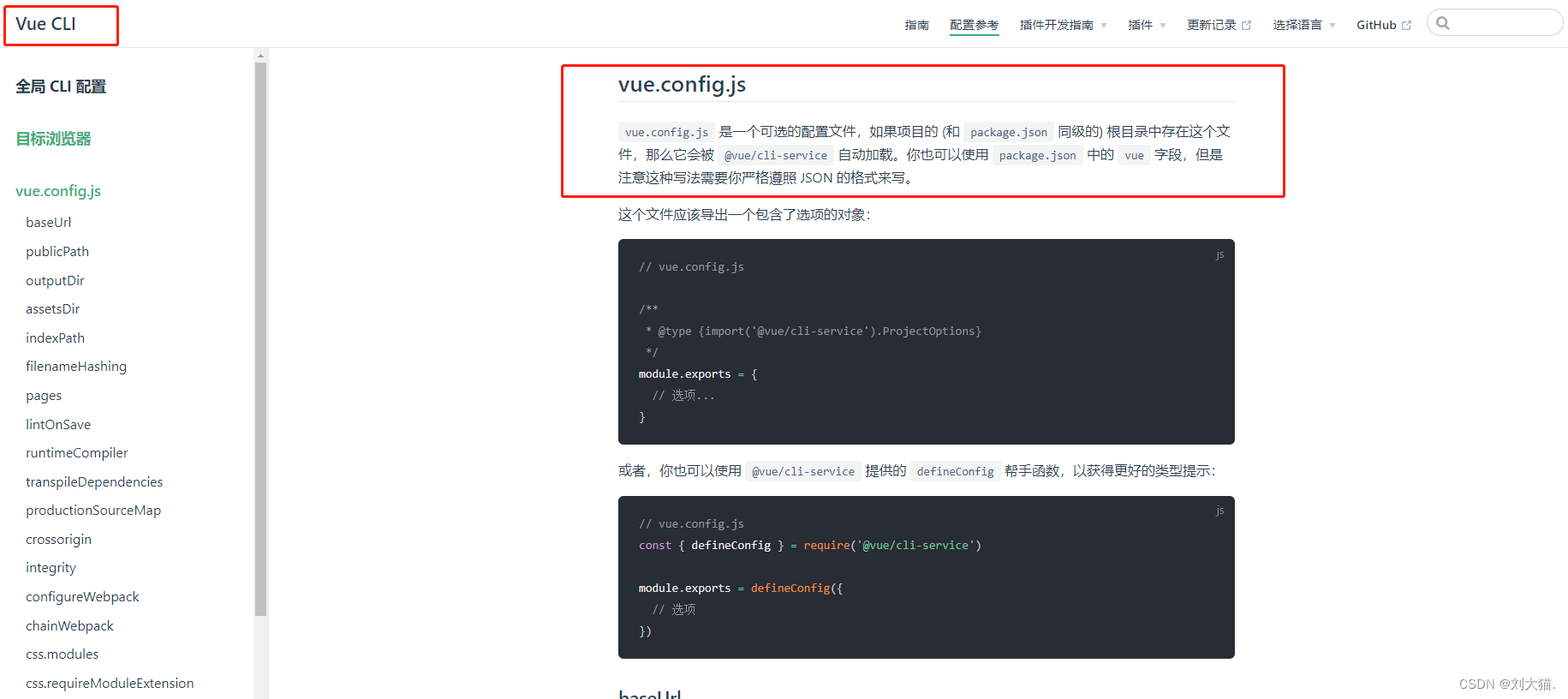Viewport: 1568px width, 699px height.
Task: Click the Vue CLI site title
Action: click(46, 24)
